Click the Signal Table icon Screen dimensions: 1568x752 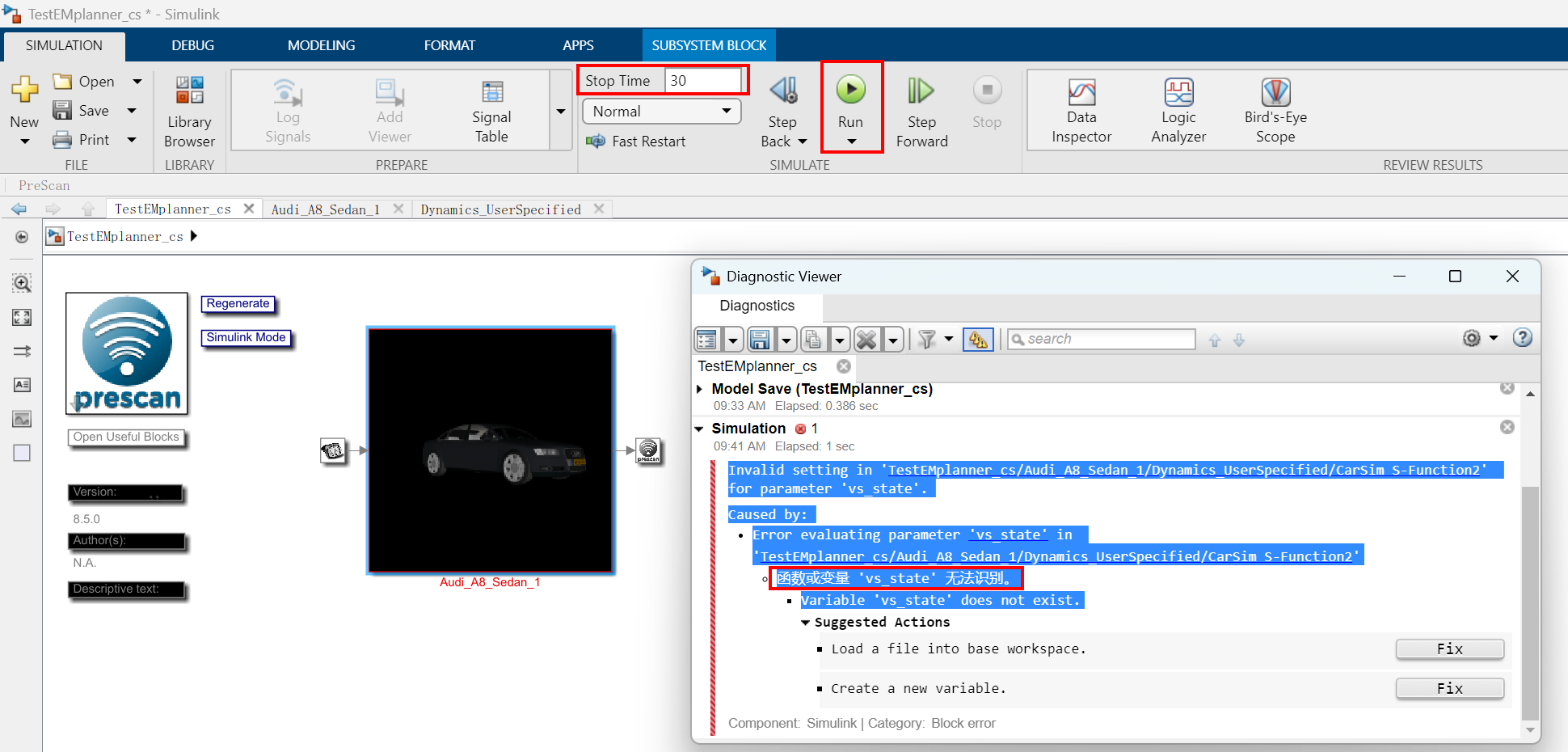click(x=491, y=91)
